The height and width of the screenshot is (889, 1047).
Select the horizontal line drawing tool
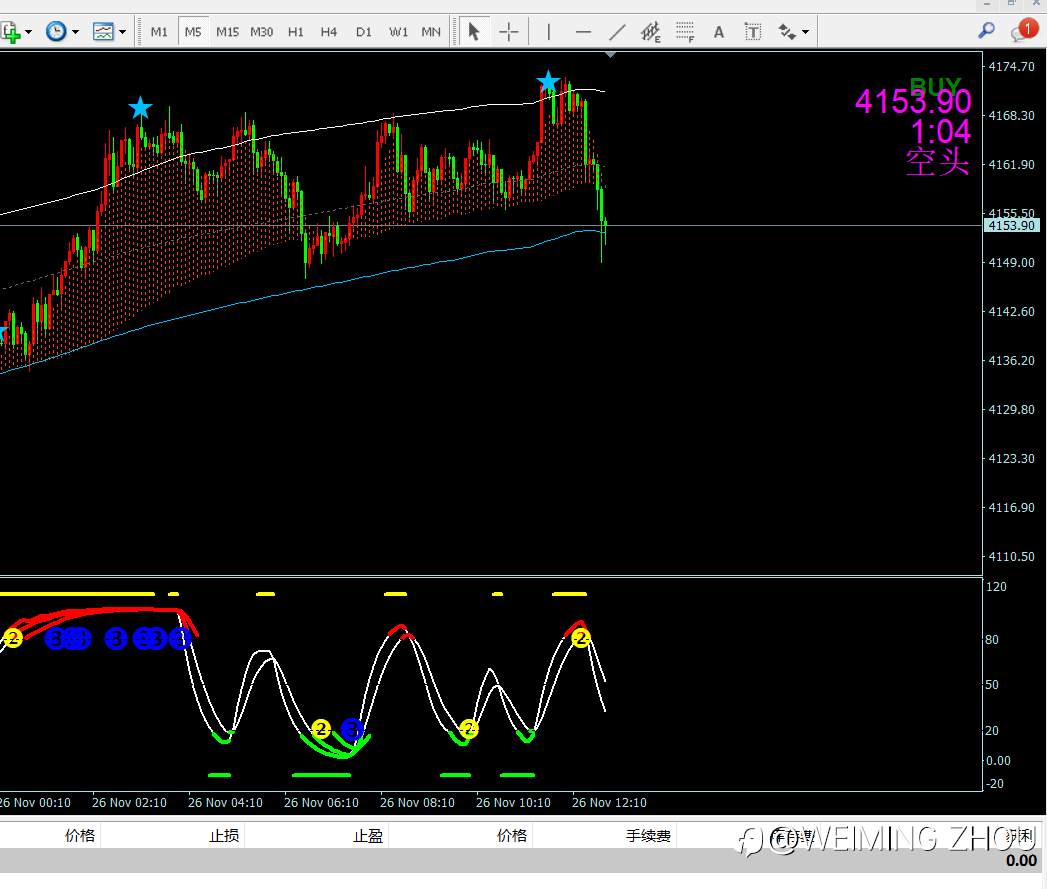[x=583, y=31]
